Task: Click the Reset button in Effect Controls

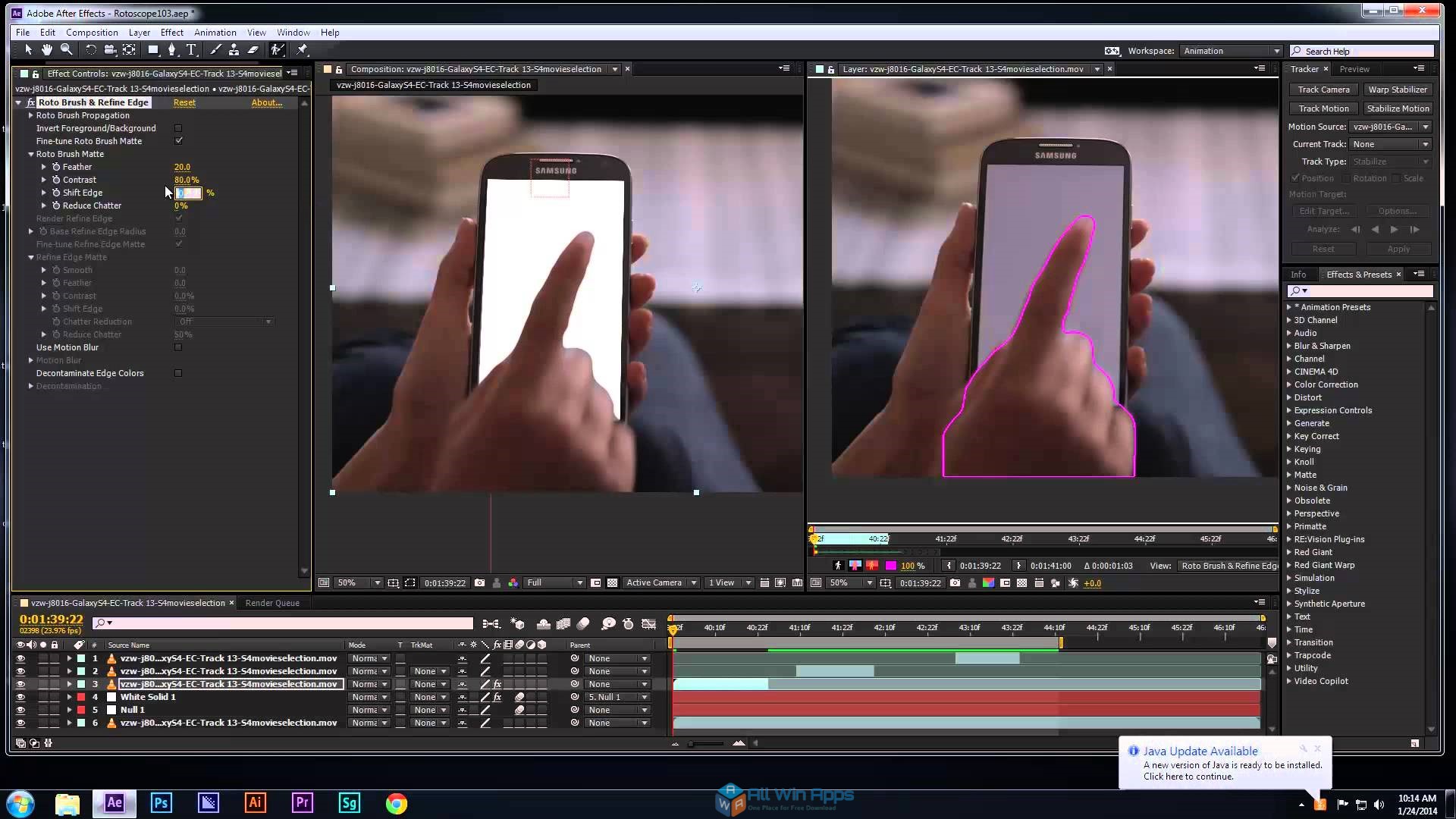Action: coord(184,102)
